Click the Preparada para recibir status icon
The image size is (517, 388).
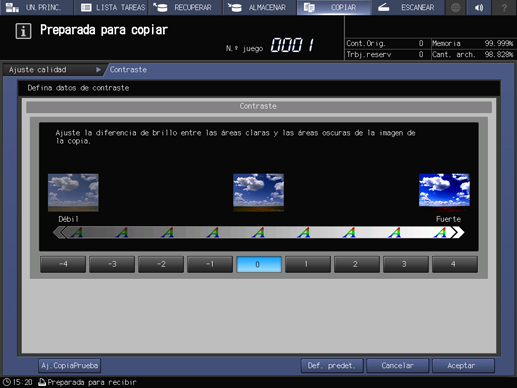[42, 382]
